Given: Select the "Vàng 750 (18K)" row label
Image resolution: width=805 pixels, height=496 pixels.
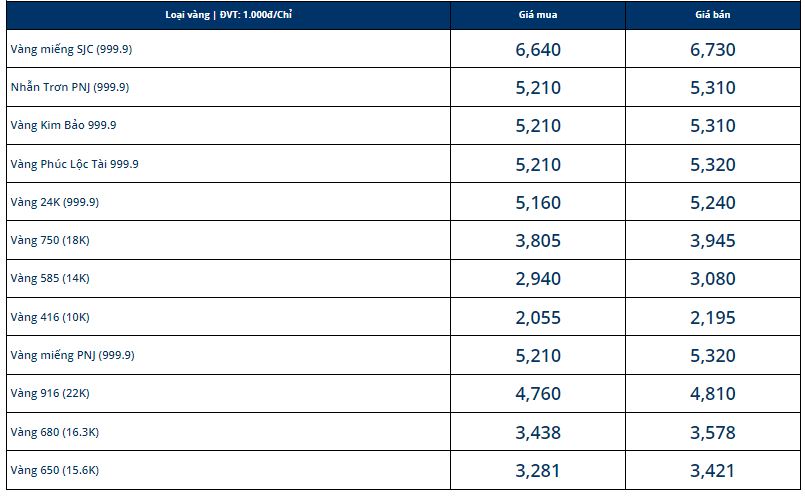Looking at the screenshot, I should click(x=50, y=240).
